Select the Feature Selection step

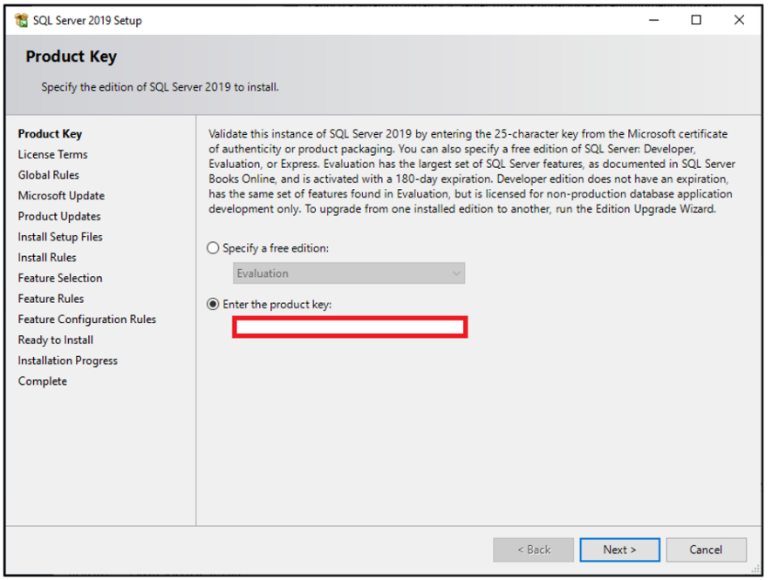point(60,278)
